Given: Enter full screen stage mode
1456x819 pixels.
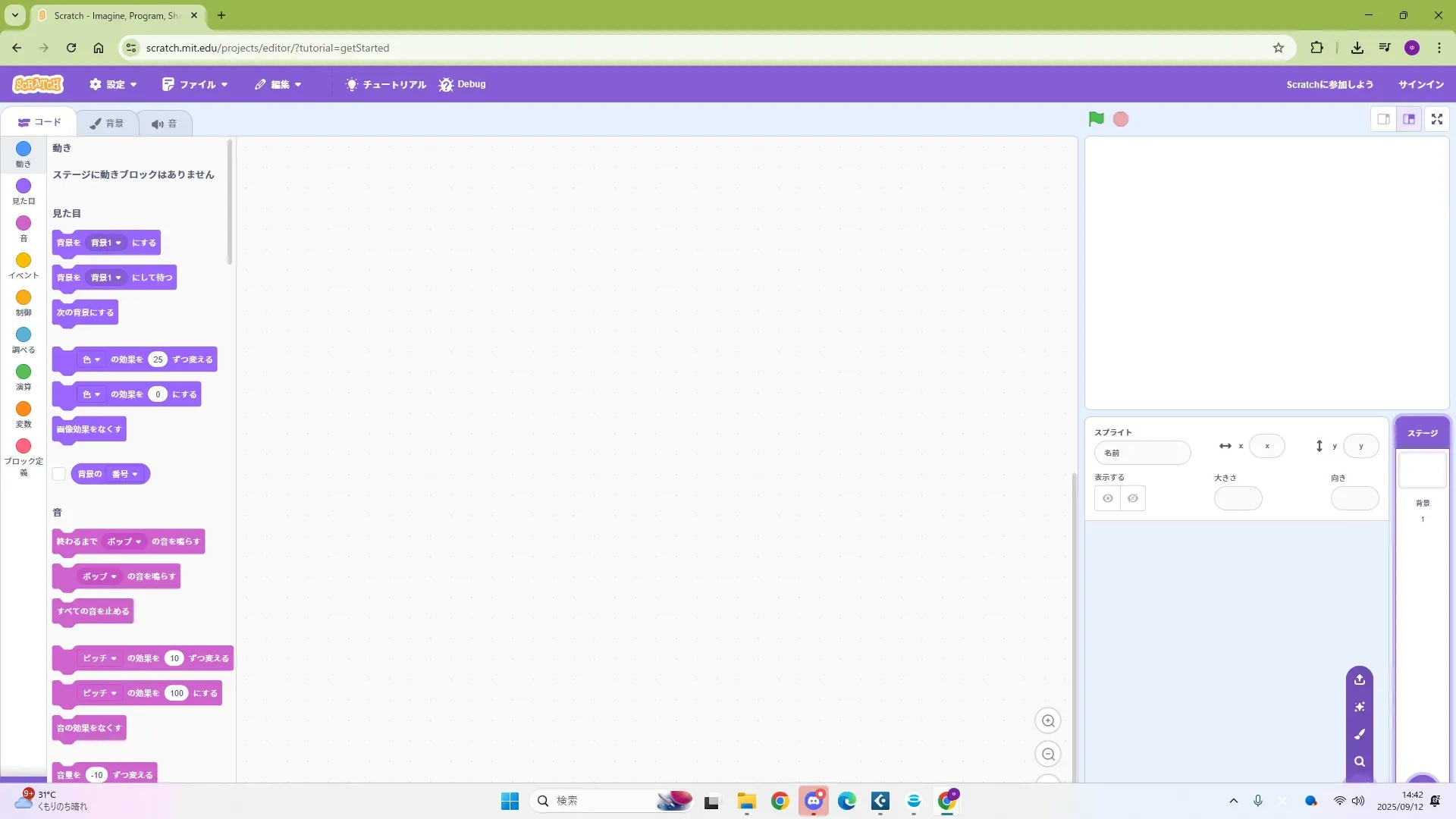Looking at the screenshot, I should (1436, 119).
